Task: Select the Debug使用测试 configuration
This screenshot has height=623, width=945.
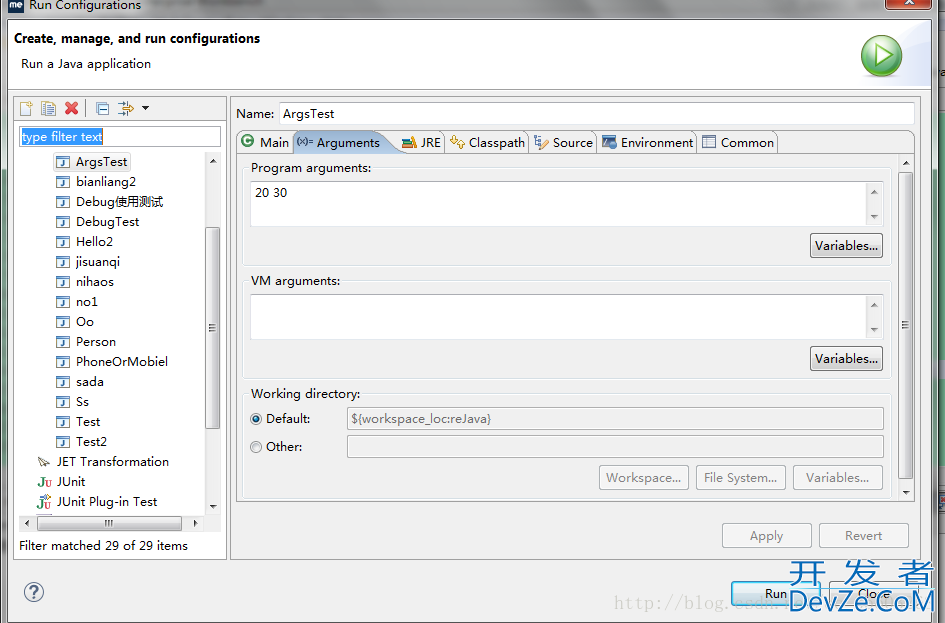Action: pos(119,202)
